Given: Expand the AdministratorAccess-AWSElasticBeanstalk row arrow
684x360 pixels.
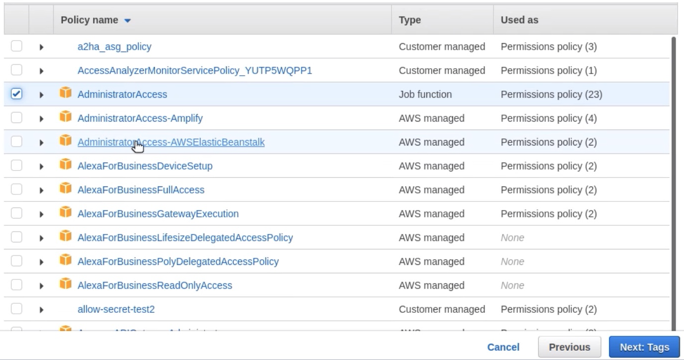Looking at the screenshot, I should point(41,143).
